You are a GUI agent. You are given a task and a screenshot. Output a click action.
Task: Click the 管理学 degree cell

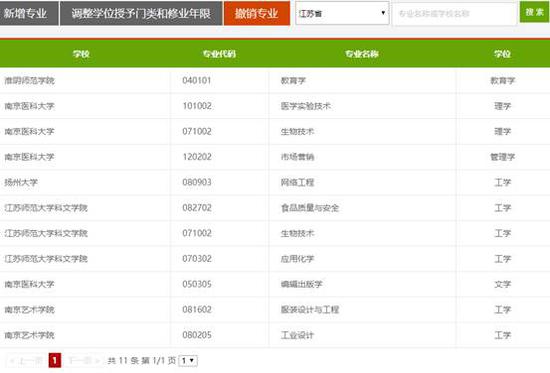coord(502,157)
